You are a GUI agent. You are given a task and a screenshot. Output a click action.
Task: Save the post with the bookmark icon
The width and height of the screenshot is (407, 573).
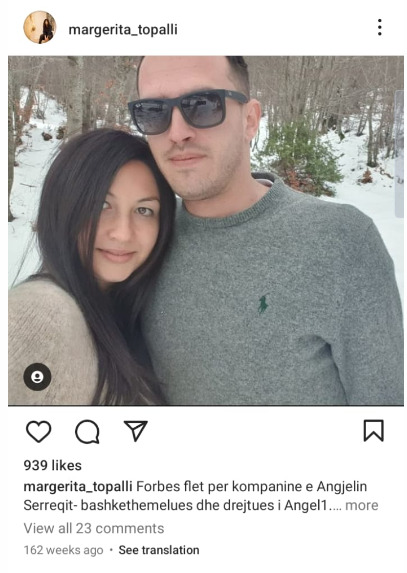click(x=373, y=430)
